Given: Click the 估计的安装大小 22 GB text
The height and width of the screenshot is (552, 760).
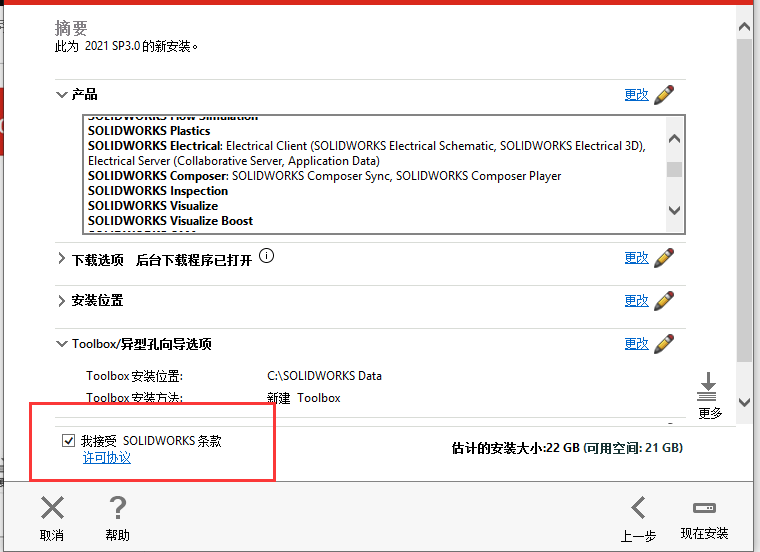Looking at the screenshot, I should tap(516, 448).
